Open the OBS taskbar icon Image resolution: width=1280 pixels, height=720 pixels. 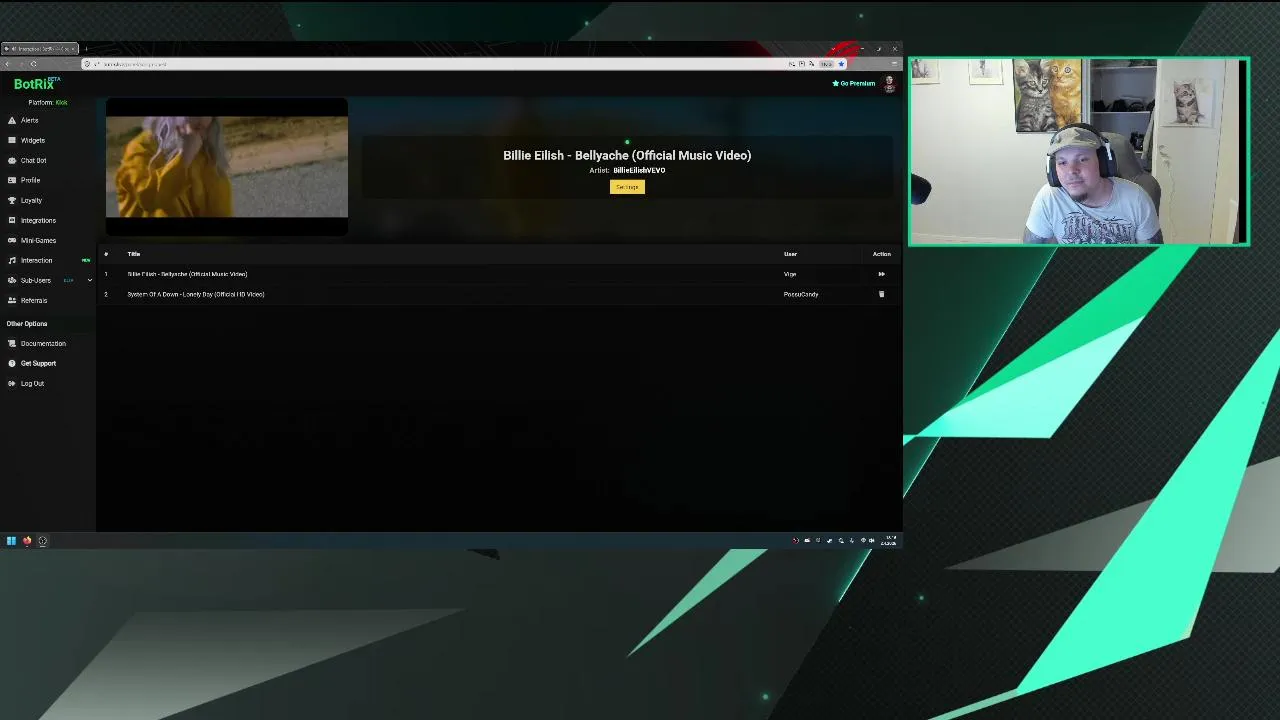point(43,541)
